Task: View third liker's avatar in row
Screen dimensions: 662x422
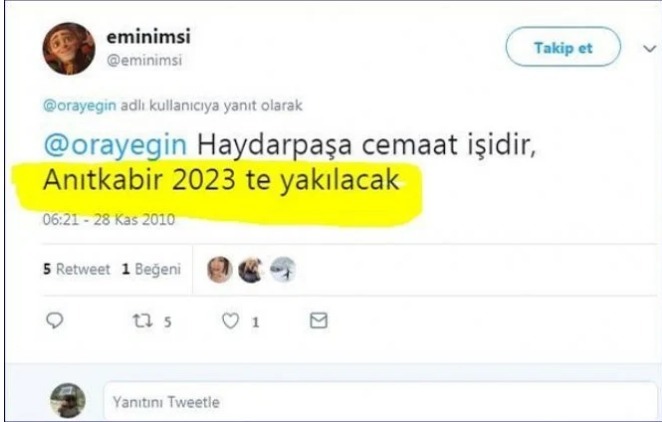Action: pos(282,269)
